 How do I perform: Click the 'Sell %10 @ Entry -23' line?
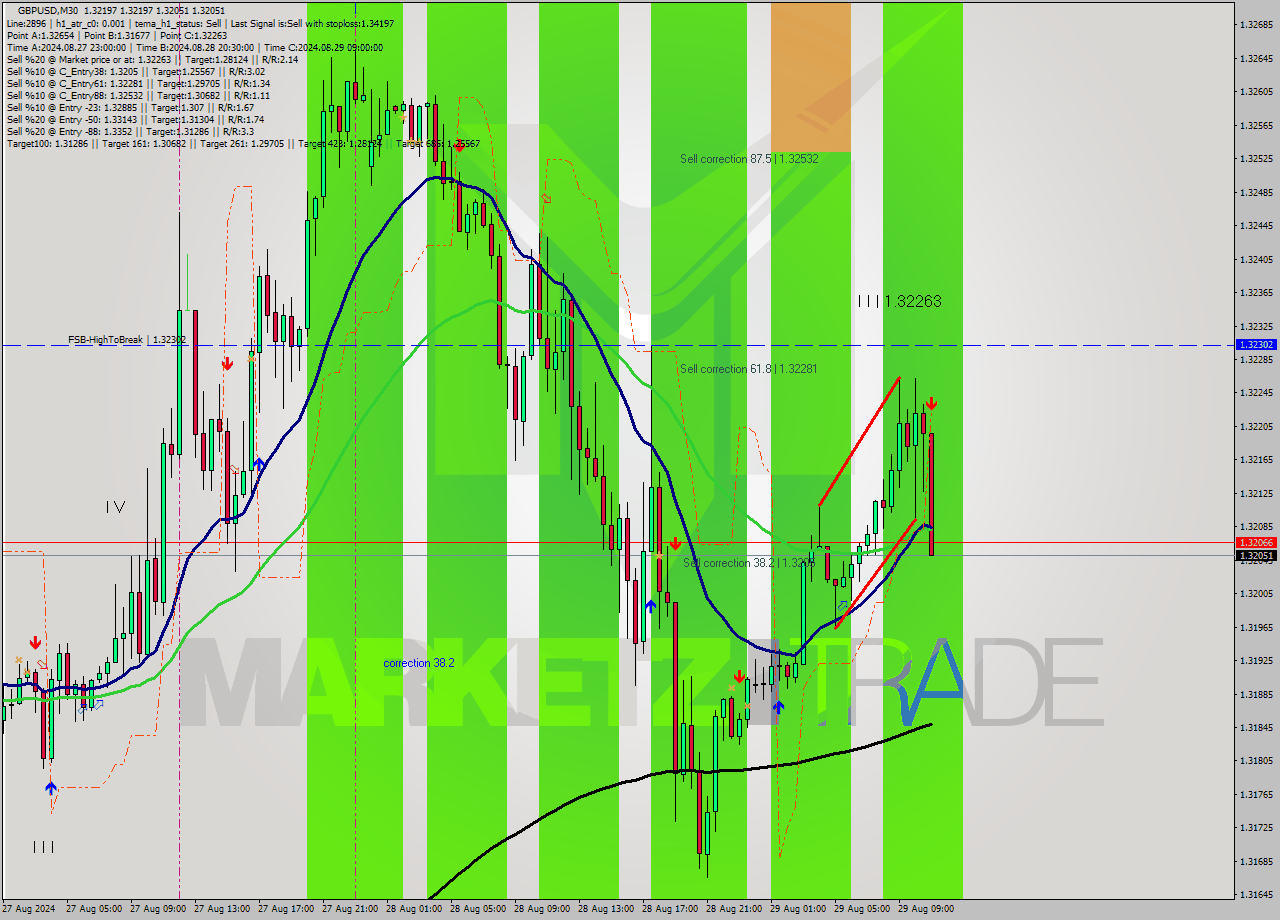pyautogui.click(x=130, y=107)
